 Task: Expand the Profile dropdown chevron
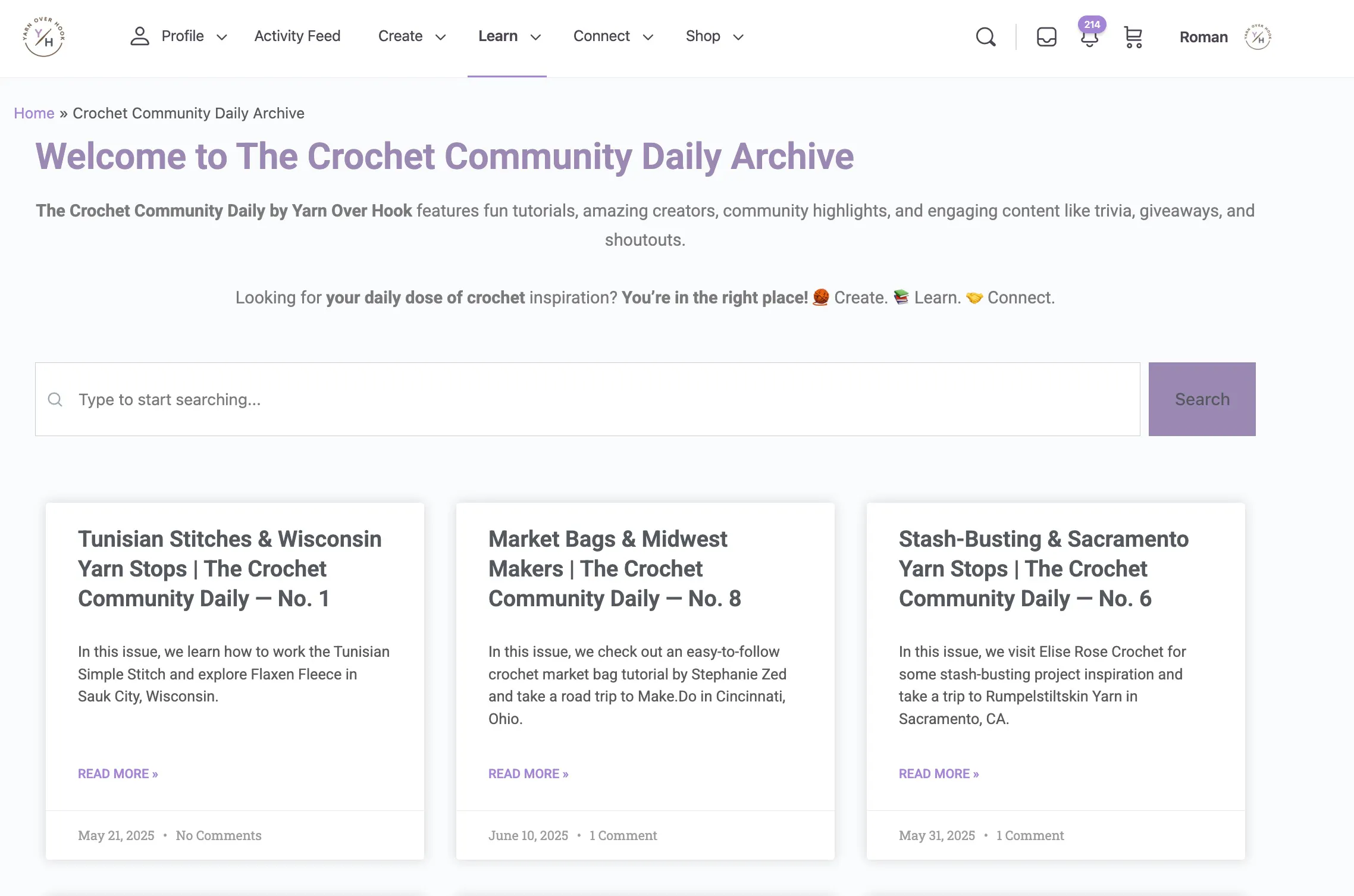point(222,37)
